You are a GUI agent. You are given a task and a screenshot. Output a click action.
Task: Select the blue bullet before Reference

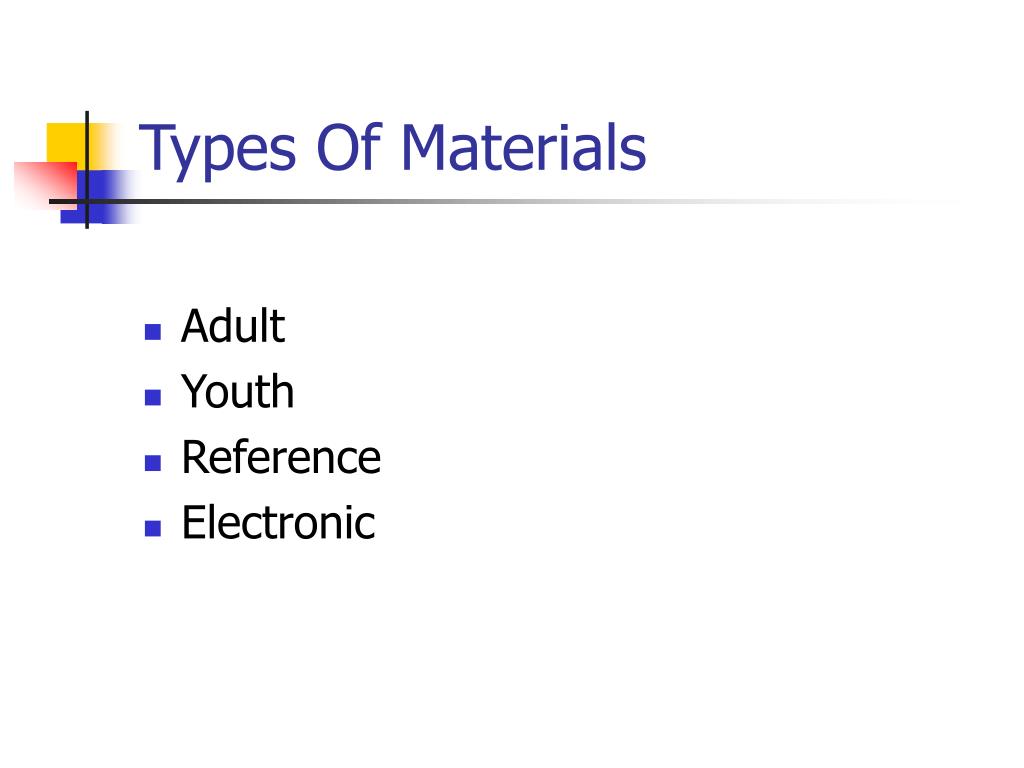(x=153, y=463)
